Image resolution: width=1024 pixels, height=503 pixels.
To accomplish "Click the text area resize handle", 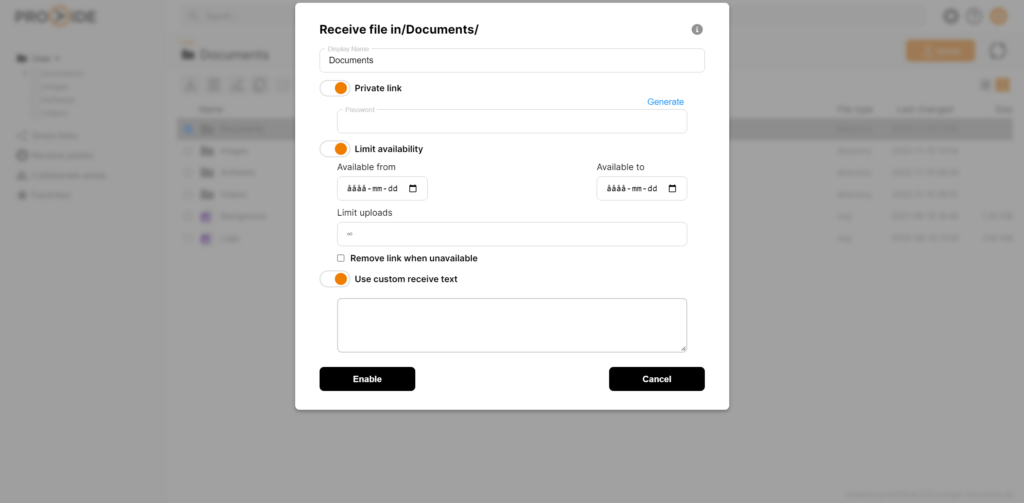I will tap(684, 349).
